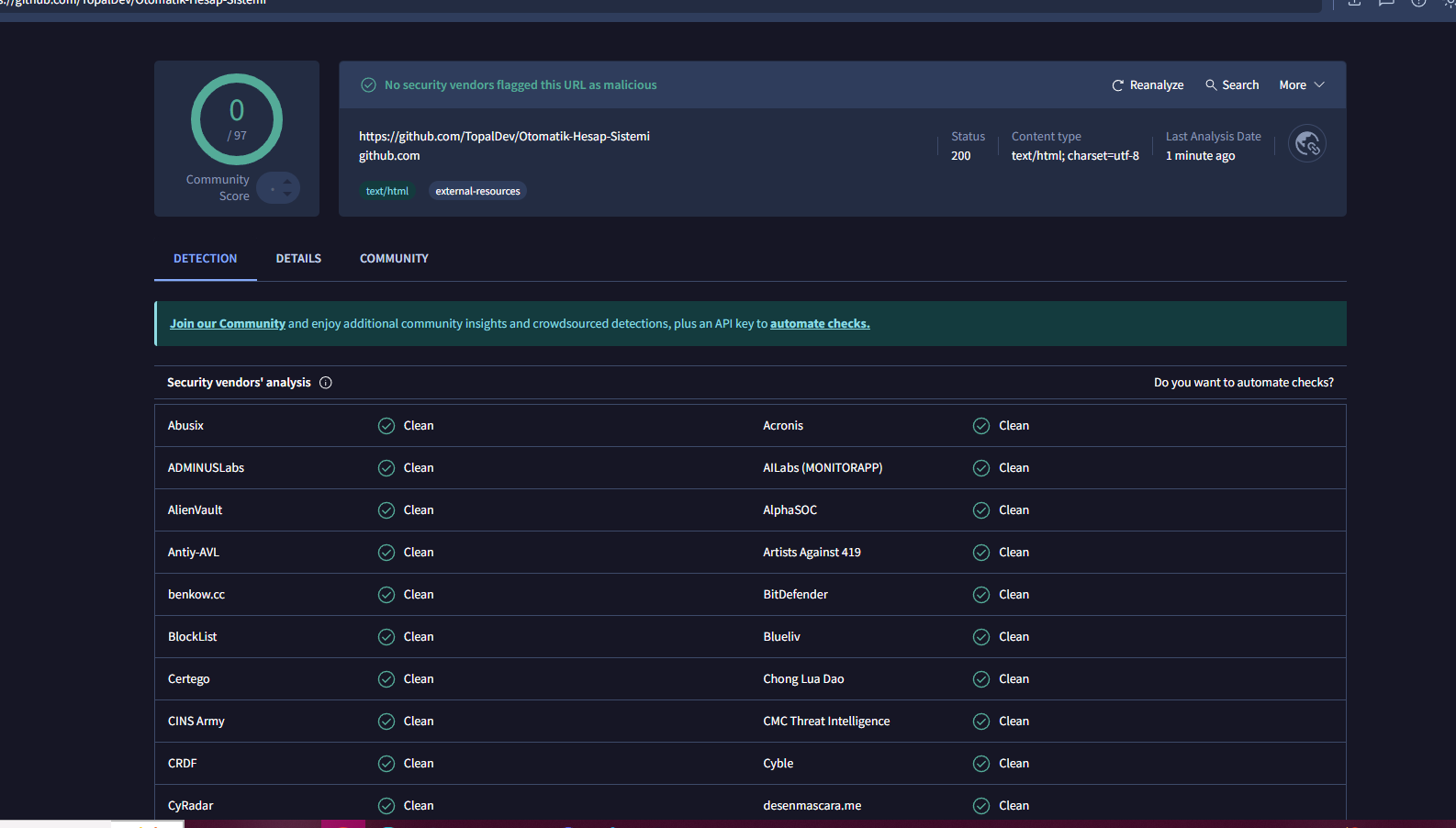This screenshot has width=1456, height=828.
Task: Click the Reanalyze refresh icon
Action: tap(1117, 85)
